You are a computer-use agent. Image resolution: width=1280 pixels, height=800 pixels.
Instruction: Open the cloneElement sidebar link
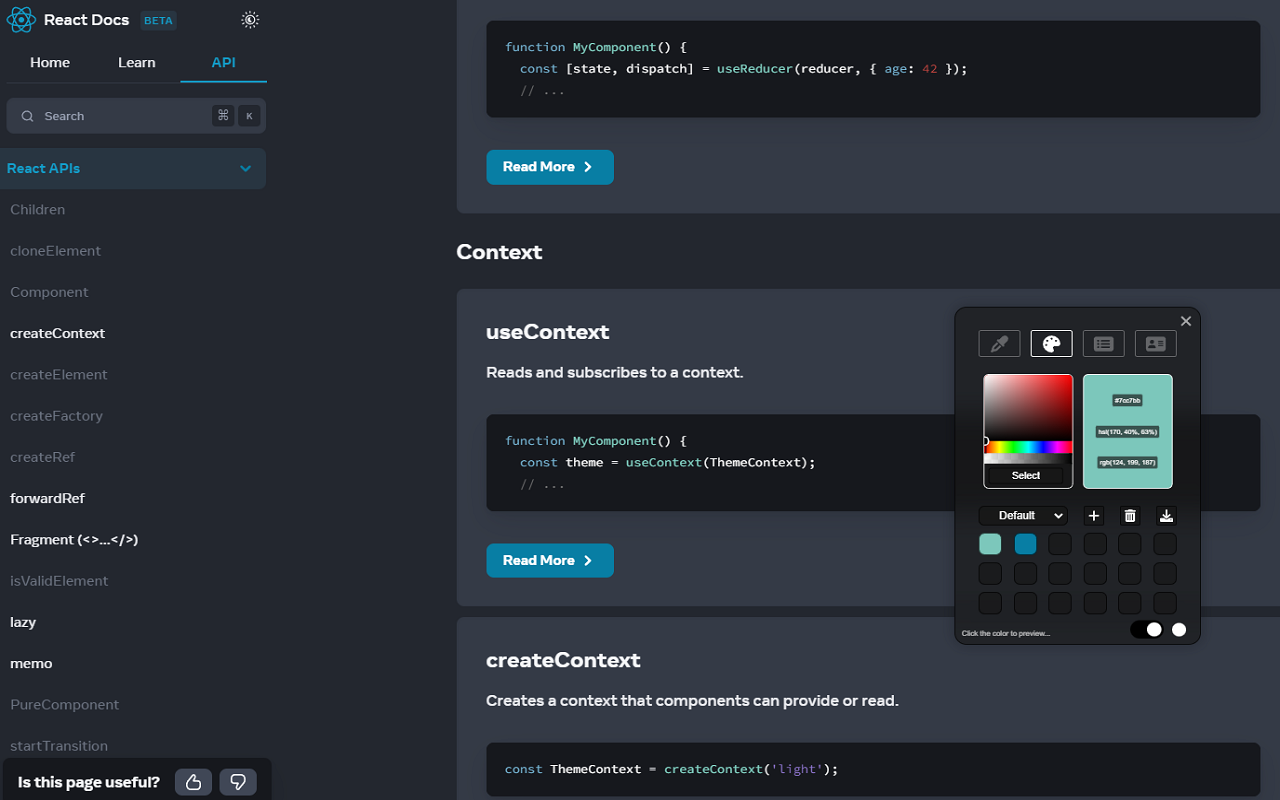click(55, 251)
